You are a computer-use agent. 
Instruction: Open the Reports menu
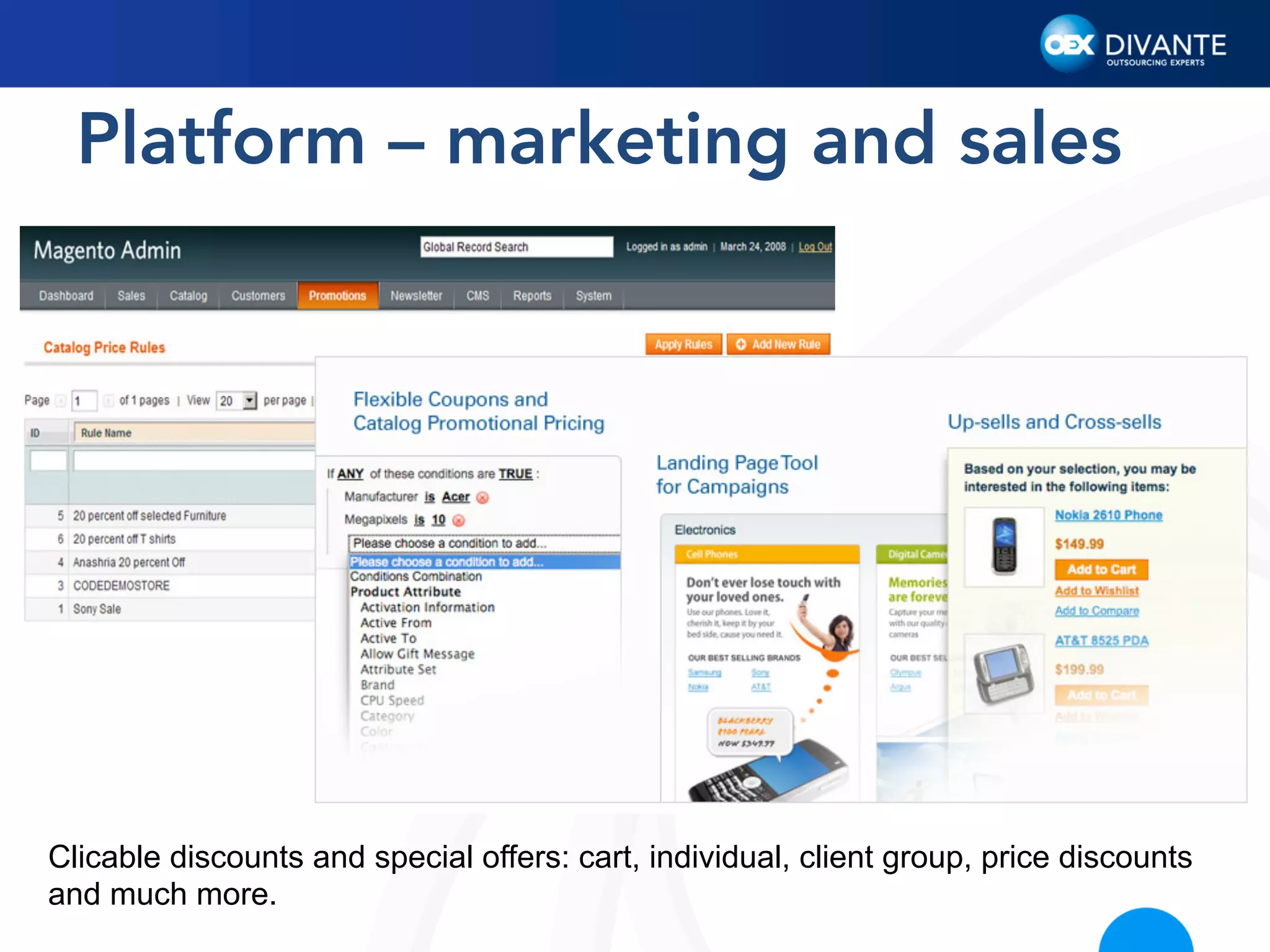532,296
